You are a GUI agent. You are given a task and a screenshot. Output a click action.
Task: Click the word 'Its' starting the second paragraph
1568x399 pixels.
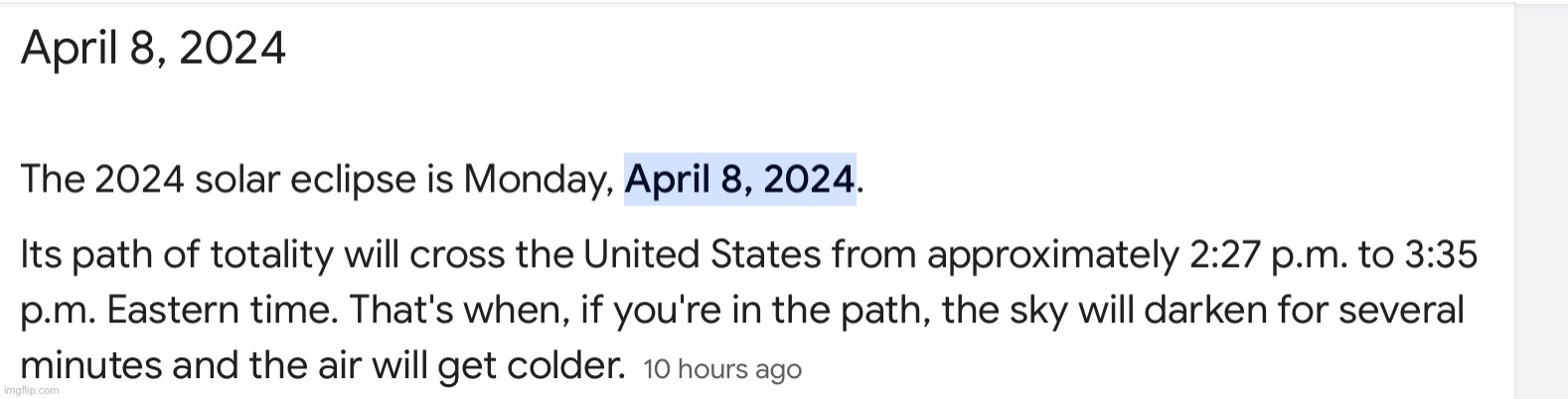coord(41,256)
